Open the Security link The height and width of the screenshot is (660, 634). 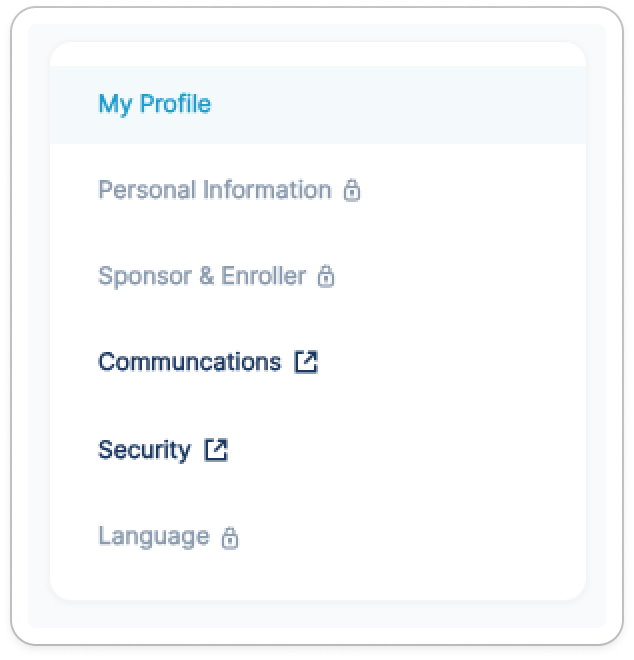[x=318, y=450]
